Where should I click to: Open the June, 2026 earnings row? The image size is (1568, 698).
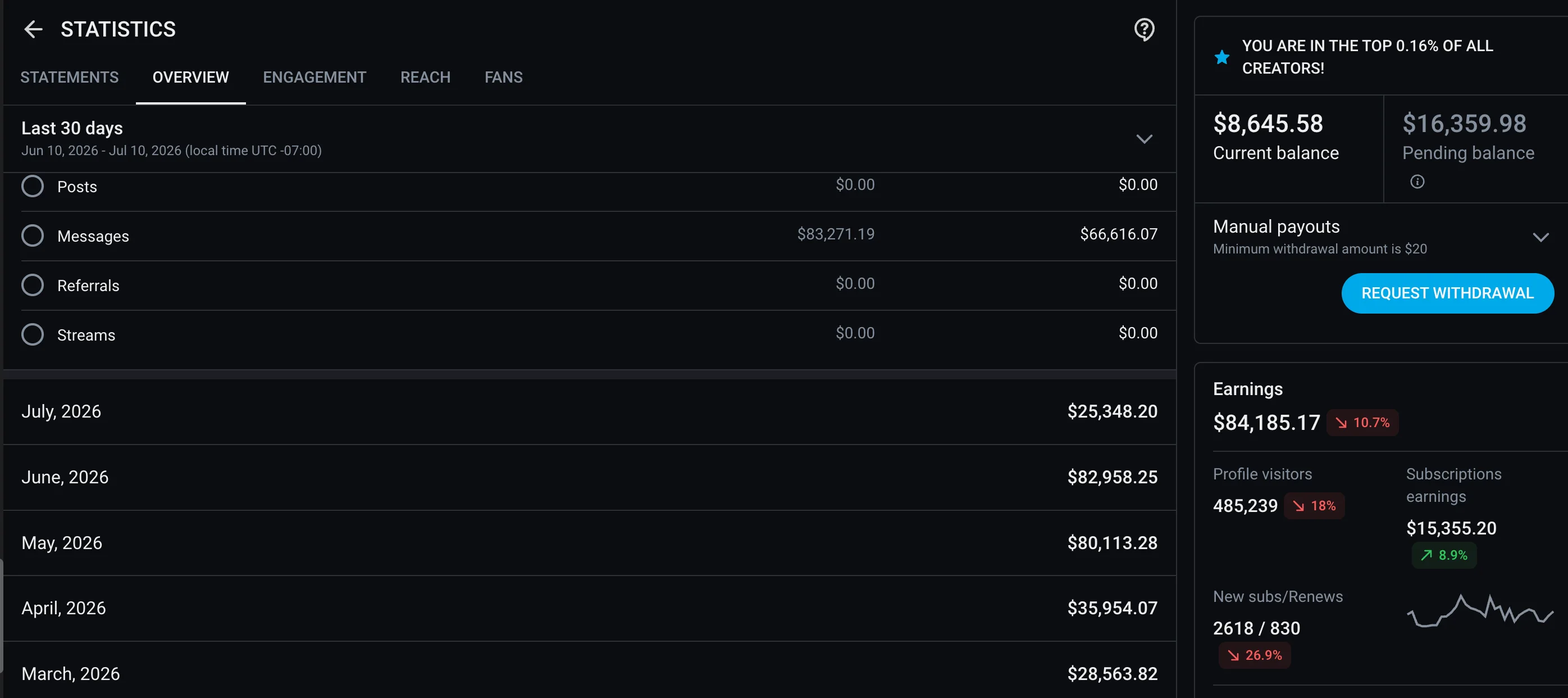tap(589, 478)
